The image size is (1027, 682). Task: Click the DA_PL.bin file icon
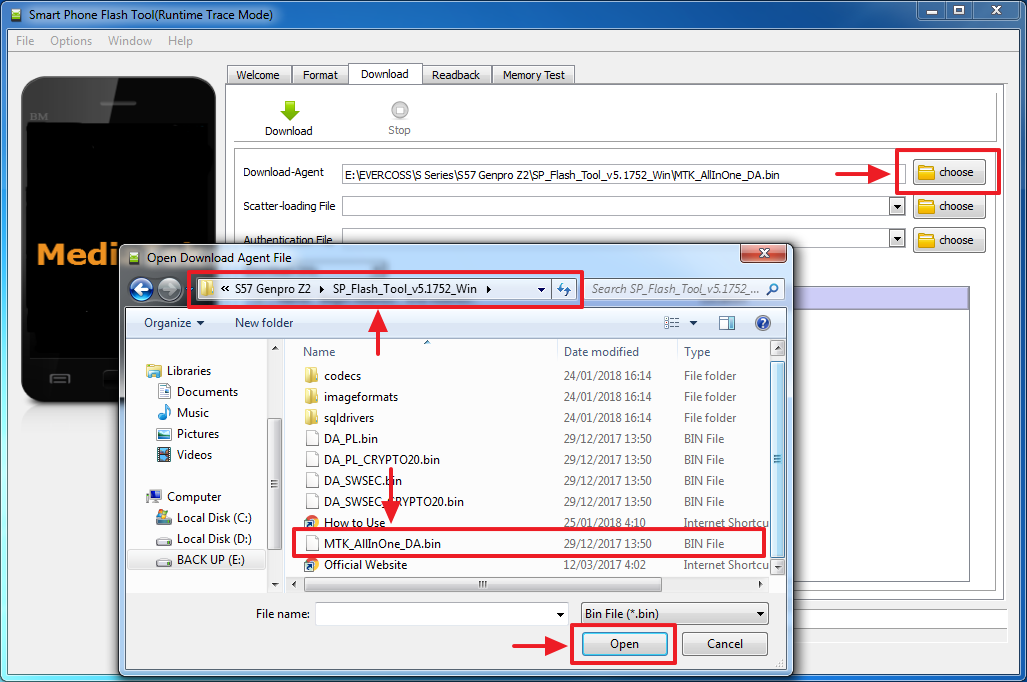point(312,438)
